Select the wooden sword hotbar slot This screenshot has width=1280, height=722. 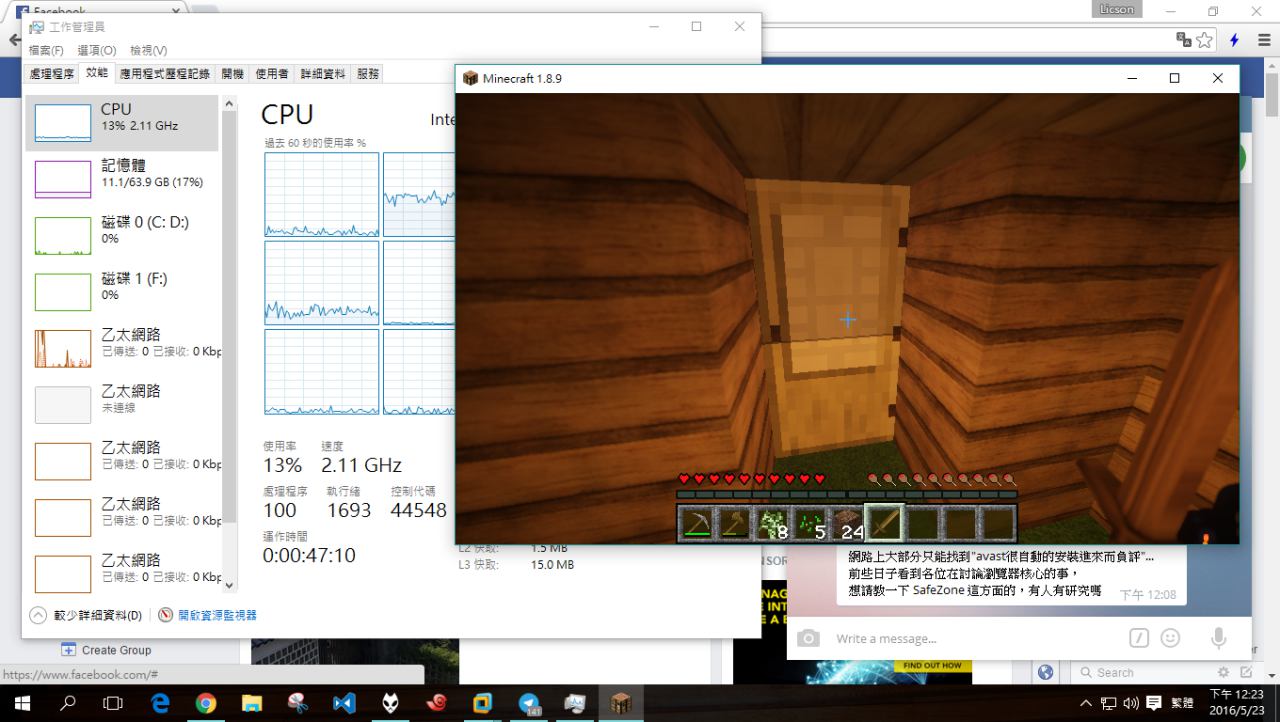click(x=883, y=523)
